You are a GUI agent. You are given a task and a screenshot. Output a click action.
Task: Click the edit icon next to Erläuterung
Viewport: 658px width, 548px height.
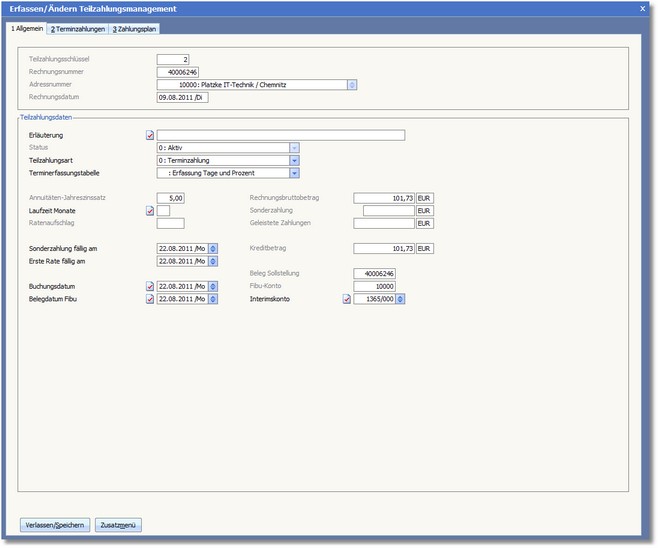coord(150,135)
